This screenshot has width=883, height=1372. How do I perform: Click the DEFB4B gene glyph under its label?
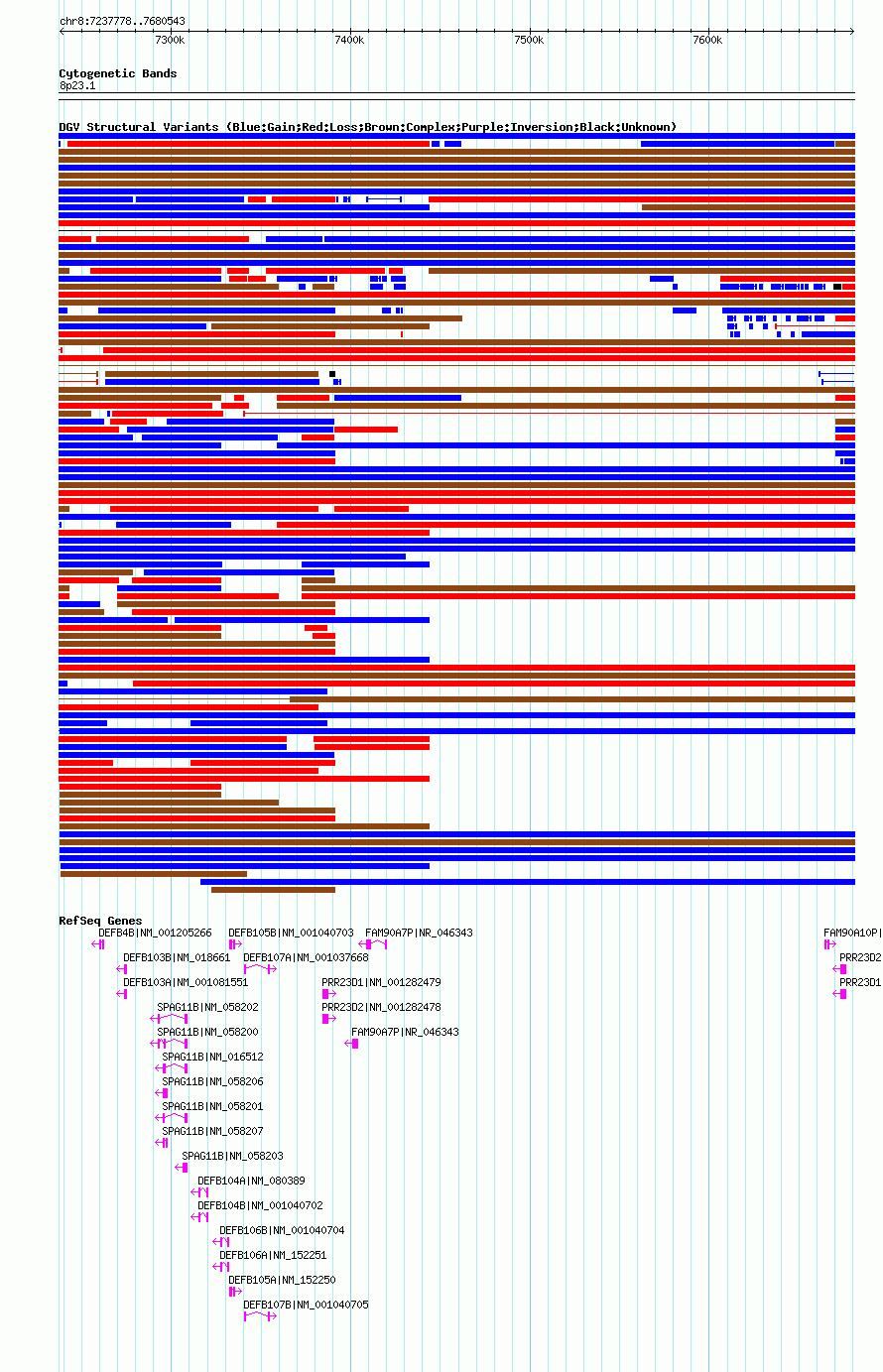pos(97,944)
